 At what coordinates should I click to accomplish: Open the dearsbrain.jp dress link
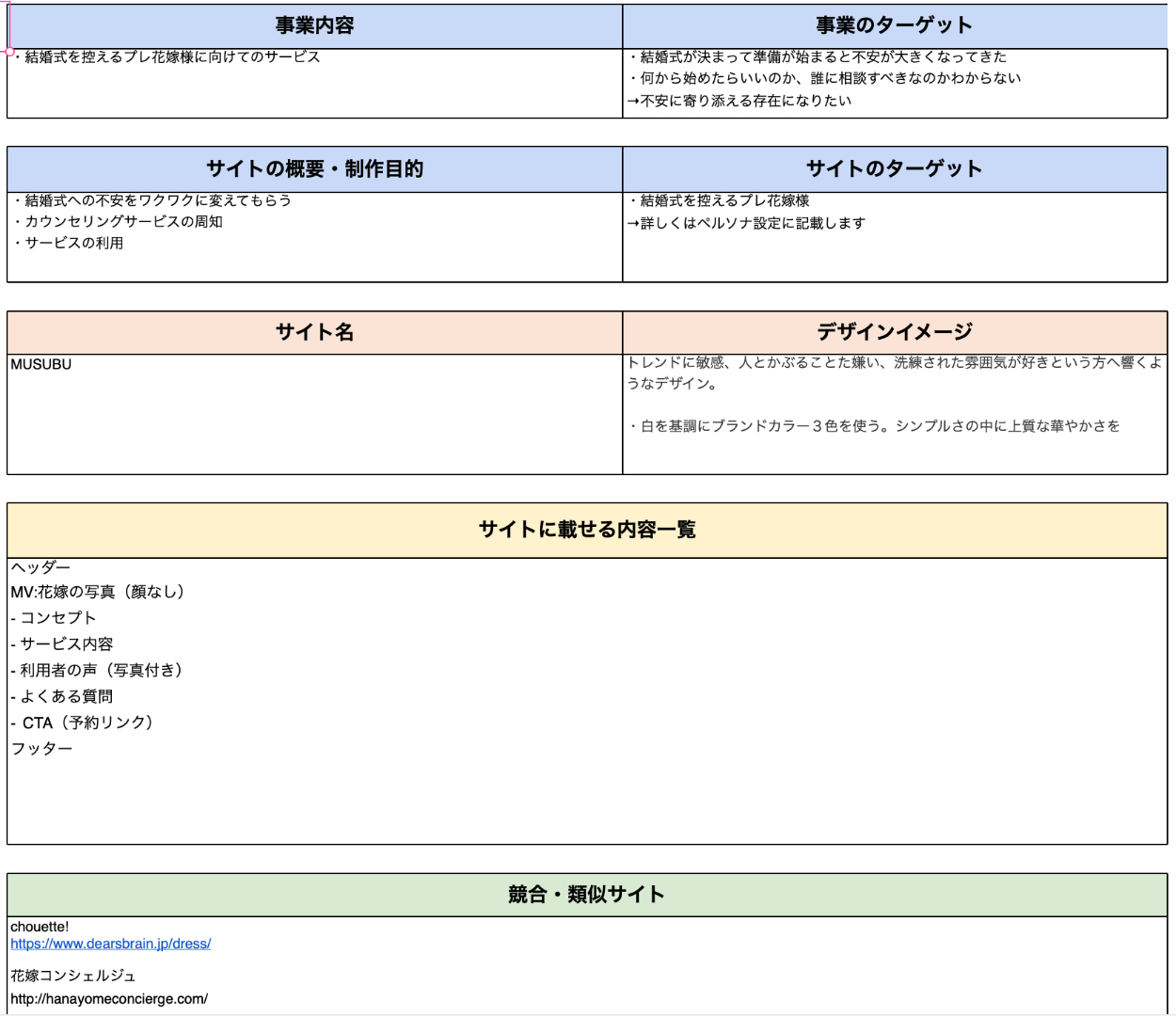point(111,944)
